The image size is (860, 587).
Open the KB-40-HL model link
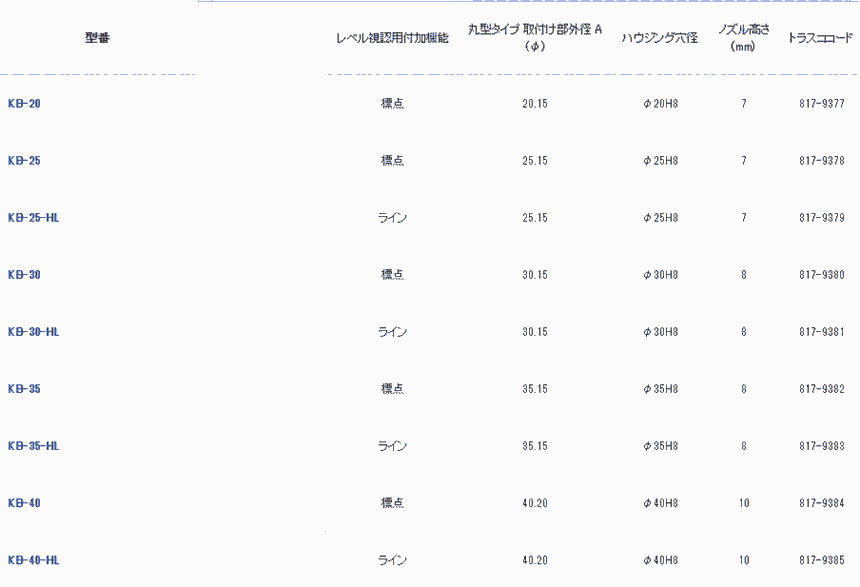tap(34, 560)
